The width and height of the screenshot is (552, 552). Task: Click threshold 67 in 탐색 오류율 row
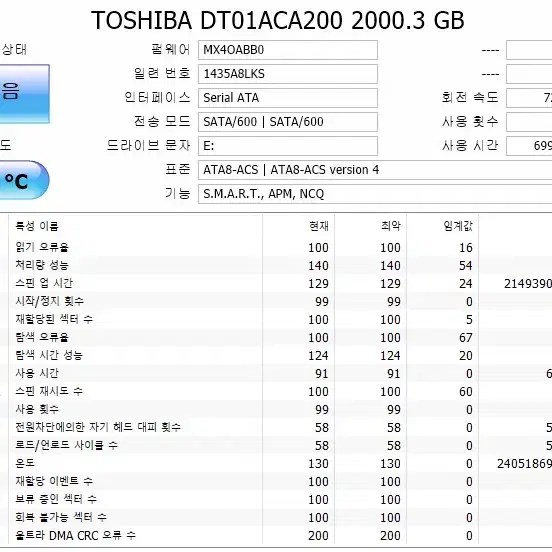click(466, 338)
